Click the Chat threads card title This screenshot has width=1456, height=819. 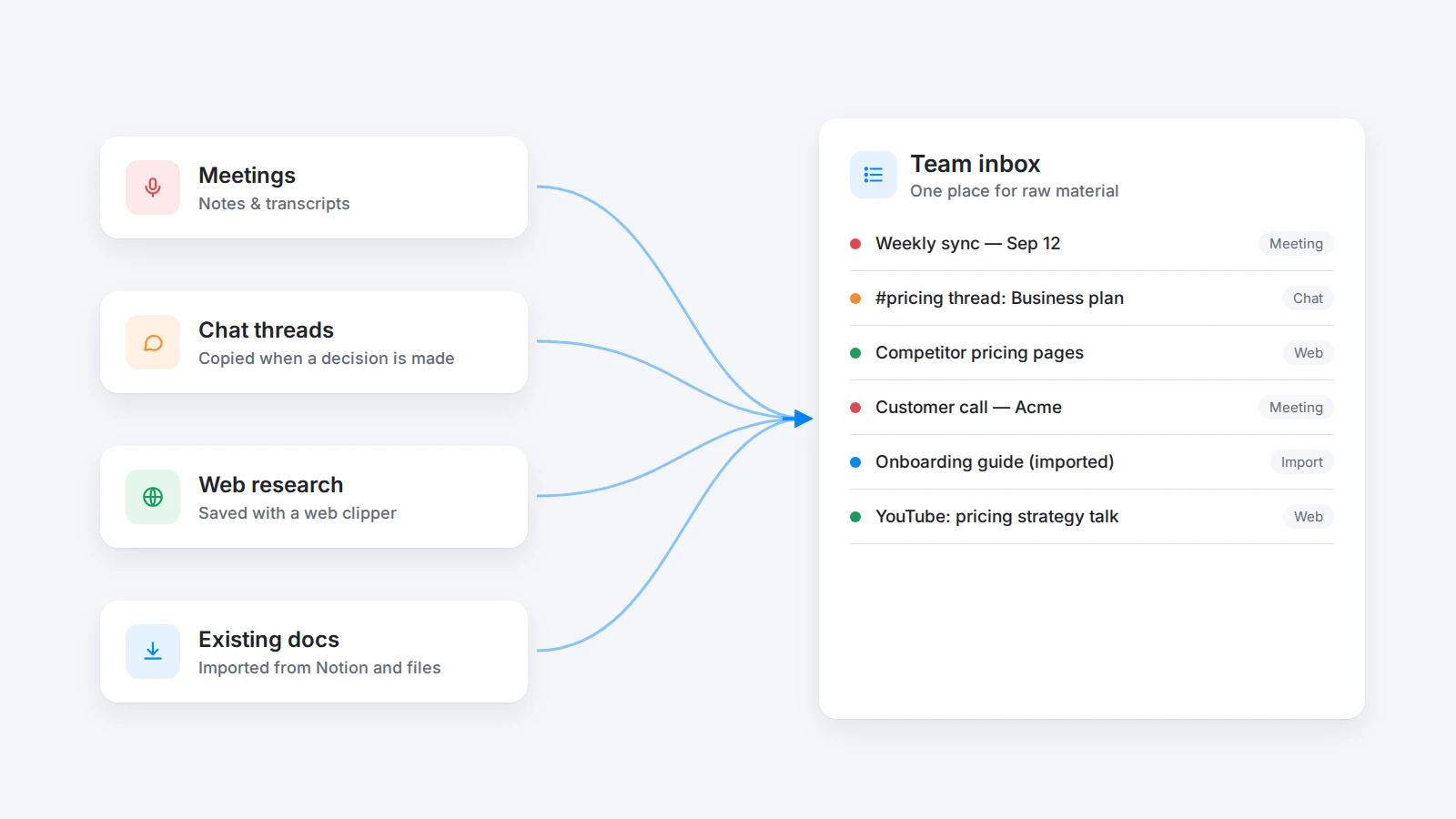coord(266,330)
